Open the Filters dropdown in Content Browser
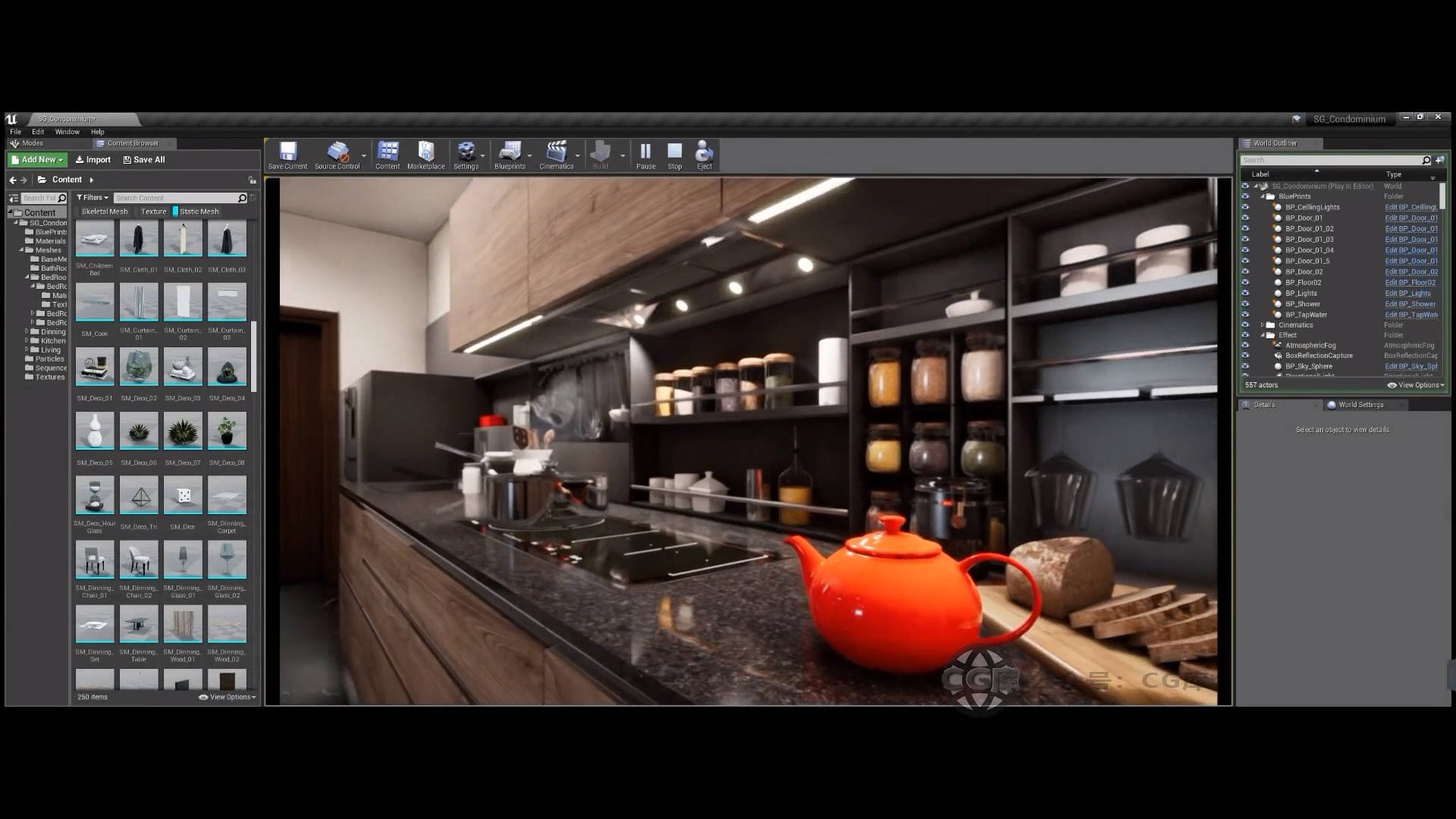Viewport: 1456px width, 819px height. pos(93,198)
